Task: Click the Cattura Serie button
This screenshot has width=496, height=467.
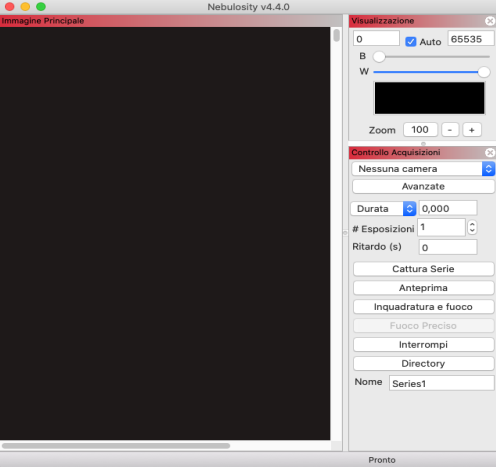Action: point(423,269)
